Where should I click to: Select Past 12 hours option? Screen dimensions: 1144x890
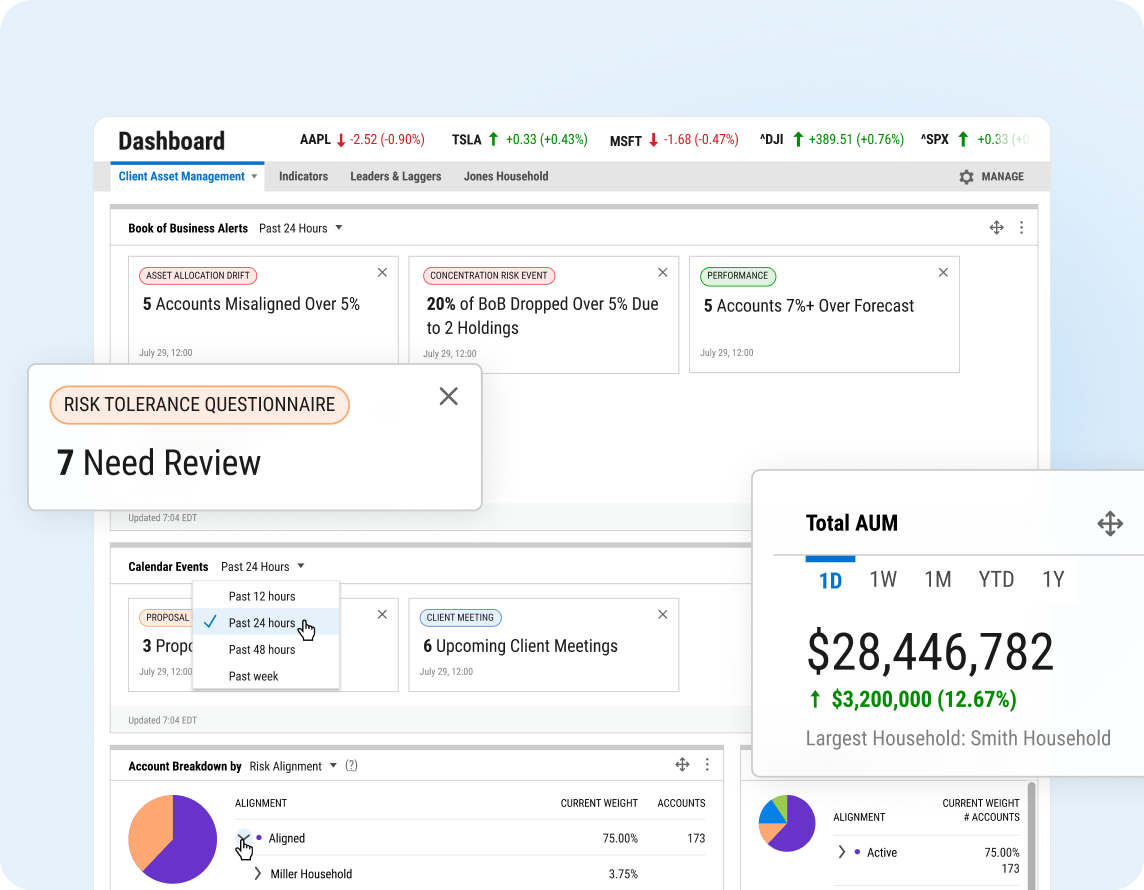point(266,596)
